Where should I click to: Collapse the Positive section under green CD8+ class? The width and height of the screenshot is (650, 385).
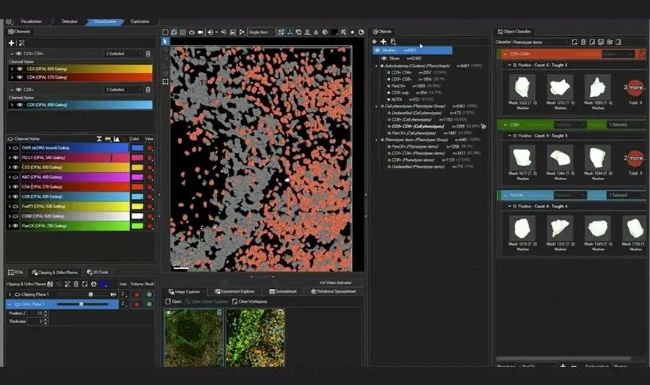click(x=509, y=136)
